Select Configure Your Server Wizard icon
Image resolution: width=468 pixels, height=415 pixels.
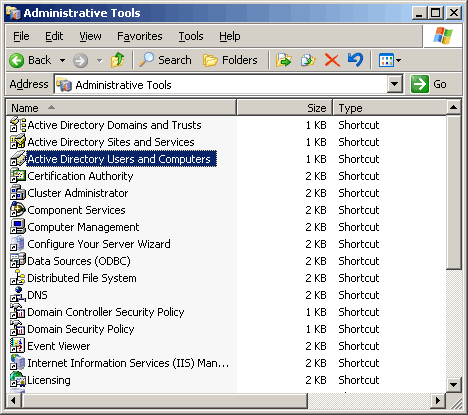18,244
